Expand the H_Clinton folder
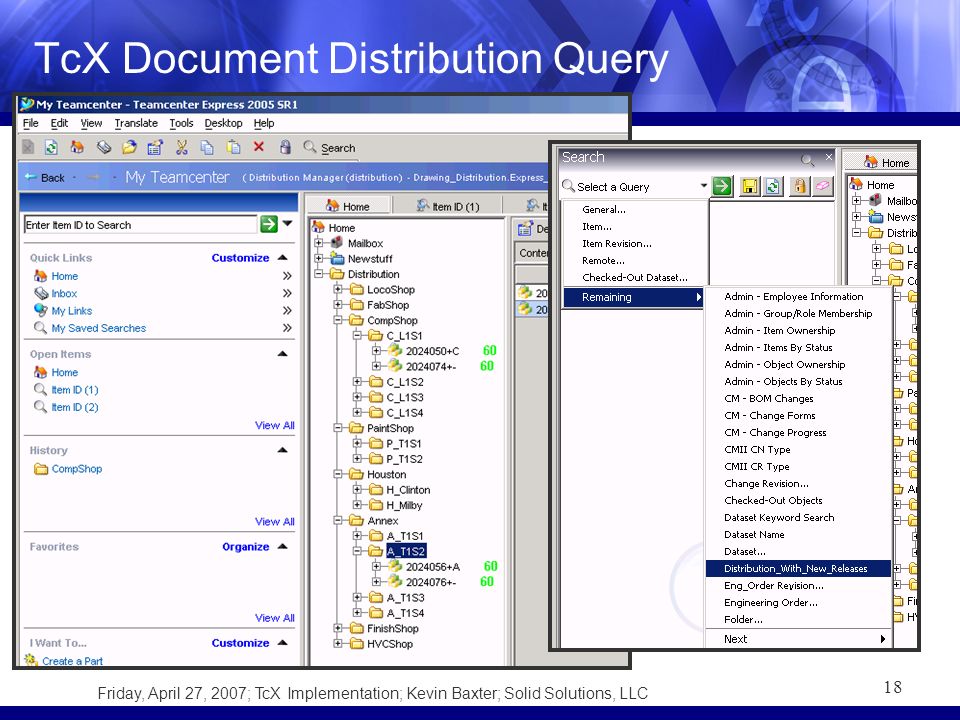The height and width of the screenshot is (720, 960). 357,489
